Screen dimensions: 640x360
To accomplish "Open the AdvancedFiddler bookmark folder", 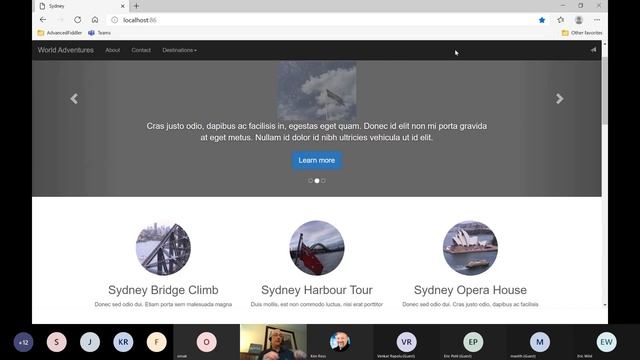I will pyautogui.click(x=60, y=33).
